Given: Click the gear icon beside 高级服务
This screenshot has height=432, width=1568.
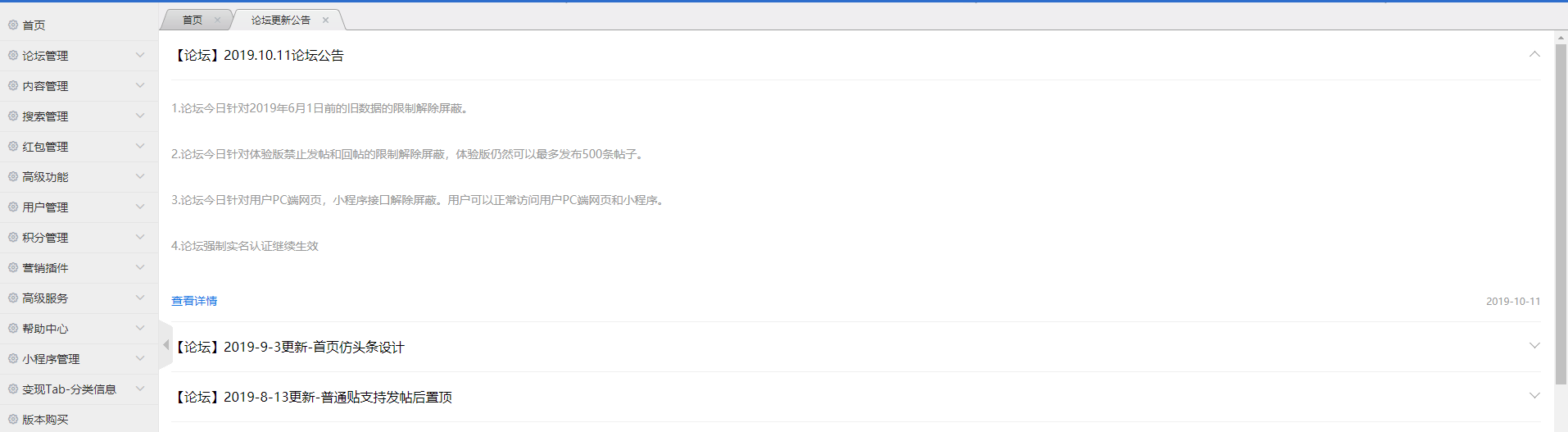Looking at the screenshot, I should point(13,298).
